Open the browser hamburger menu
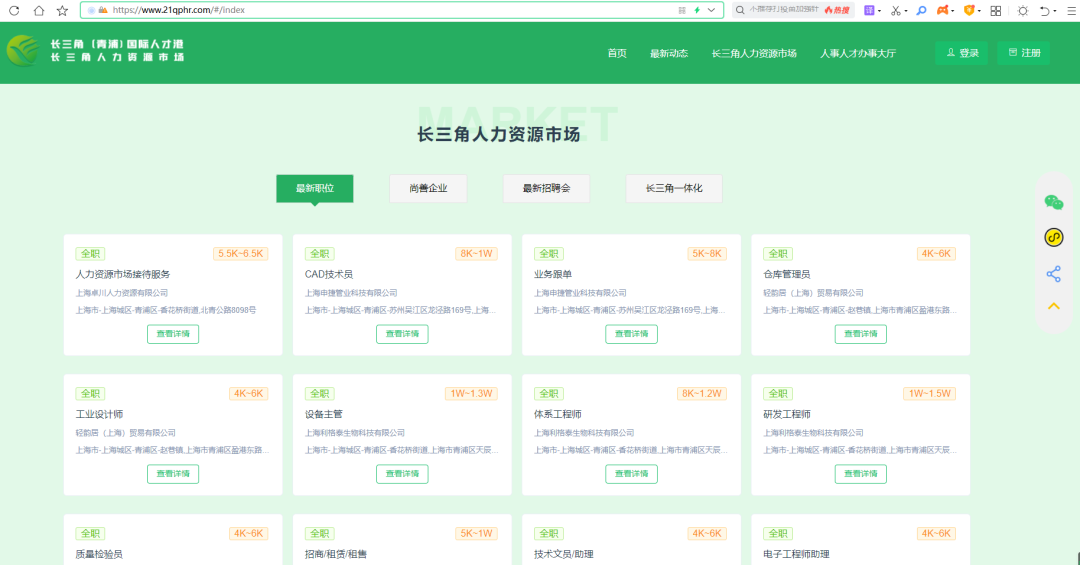Image resolution: width=1080 pixels, height=565 pixels. pyautogui.click(x=1072, y=10)
